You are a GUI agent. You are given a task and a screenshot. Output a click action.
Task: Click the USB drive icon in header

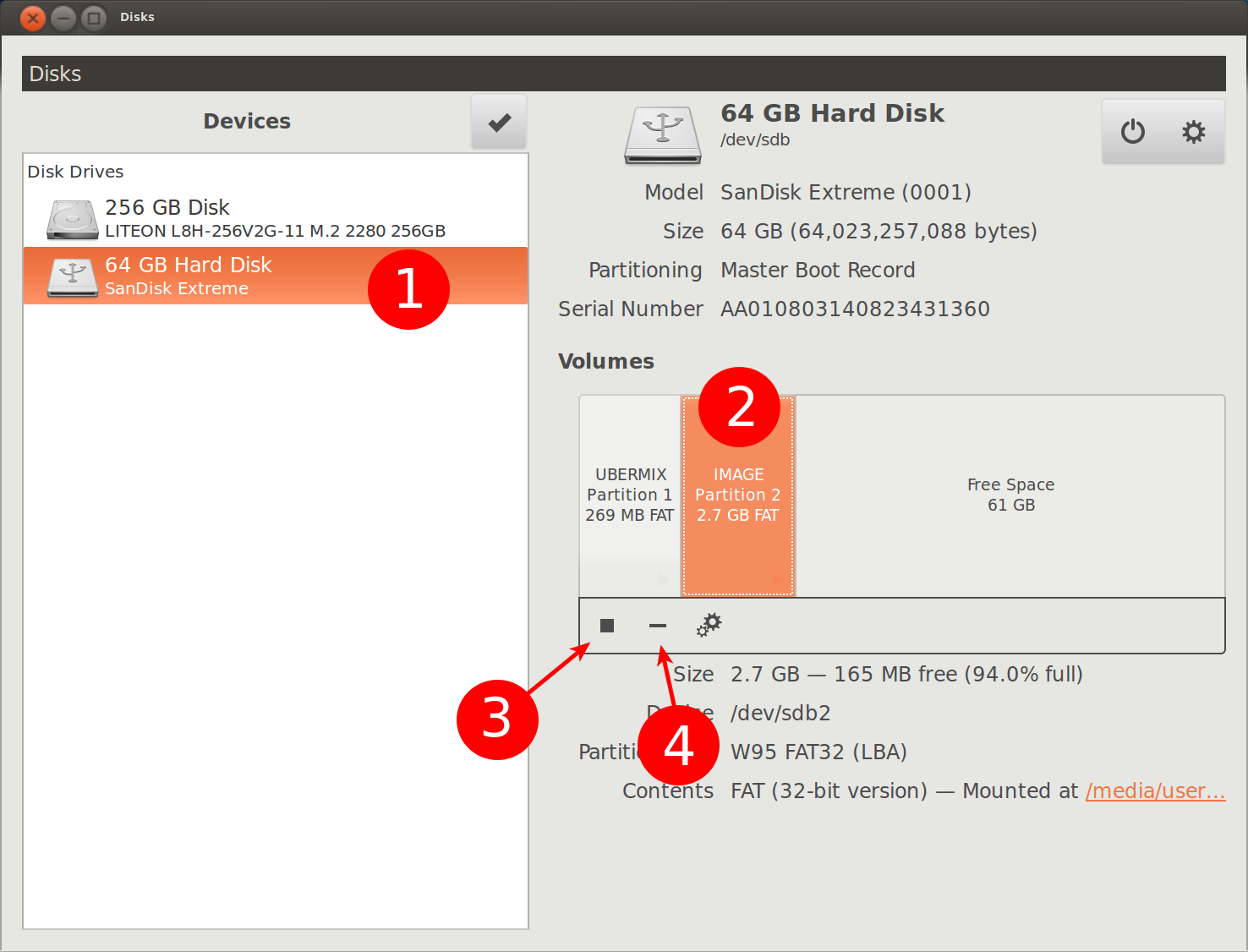(x=663, y=134)
